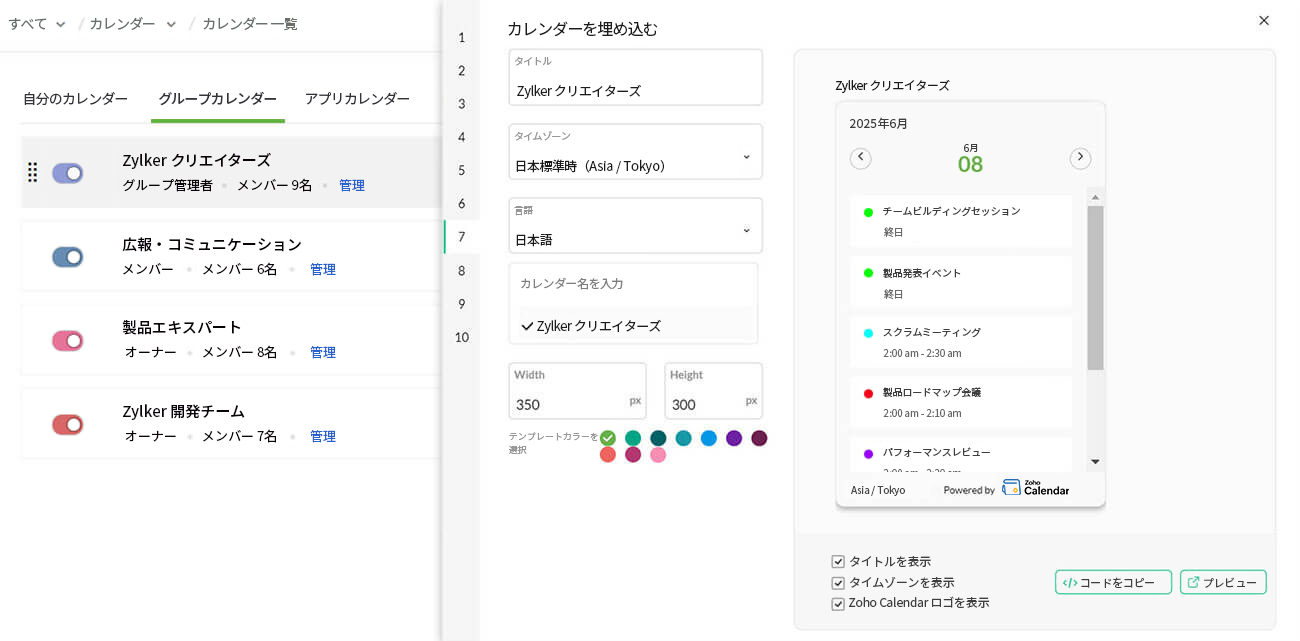Click the 広報・コミュニケーション group name
The width and height of the screenshot is (1300, 641).
point(212,244)
